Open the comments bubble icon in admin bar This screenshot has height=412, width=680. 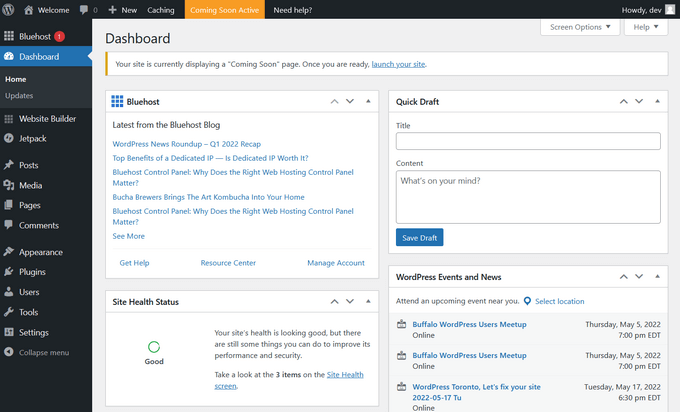point(83,9)
